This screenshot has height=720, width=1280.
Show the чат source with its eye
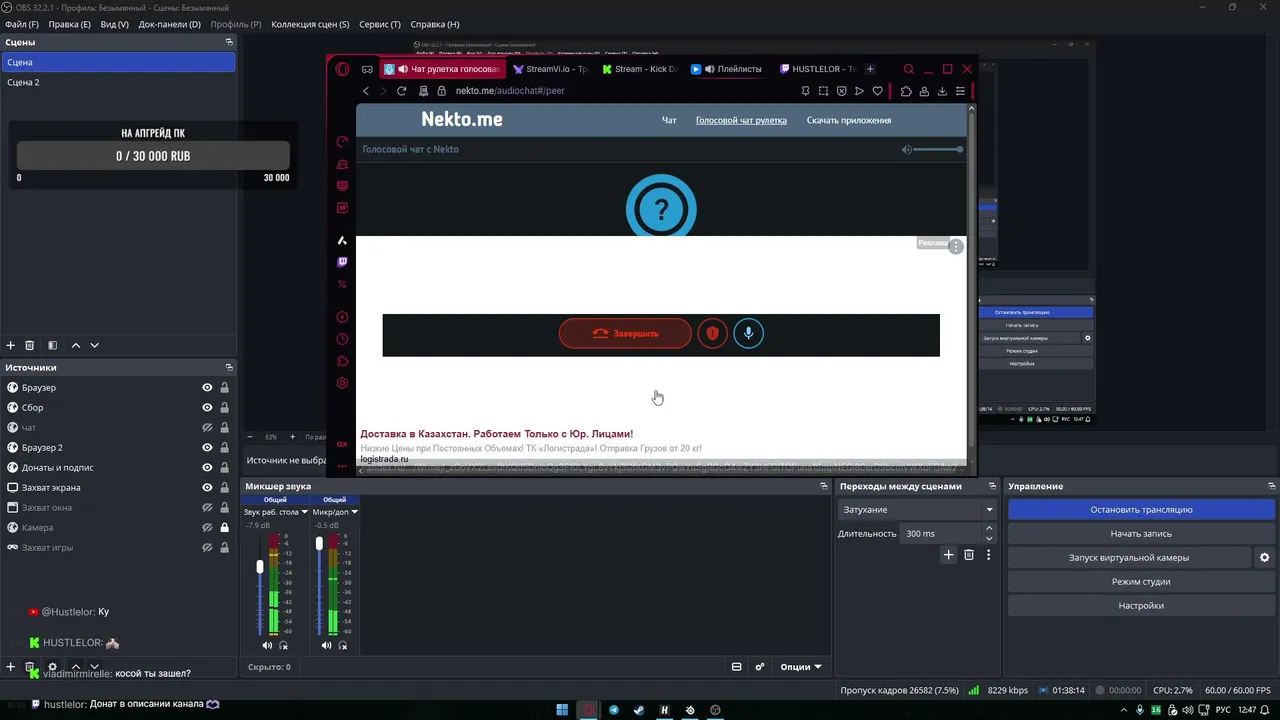[x=207, y=428]
